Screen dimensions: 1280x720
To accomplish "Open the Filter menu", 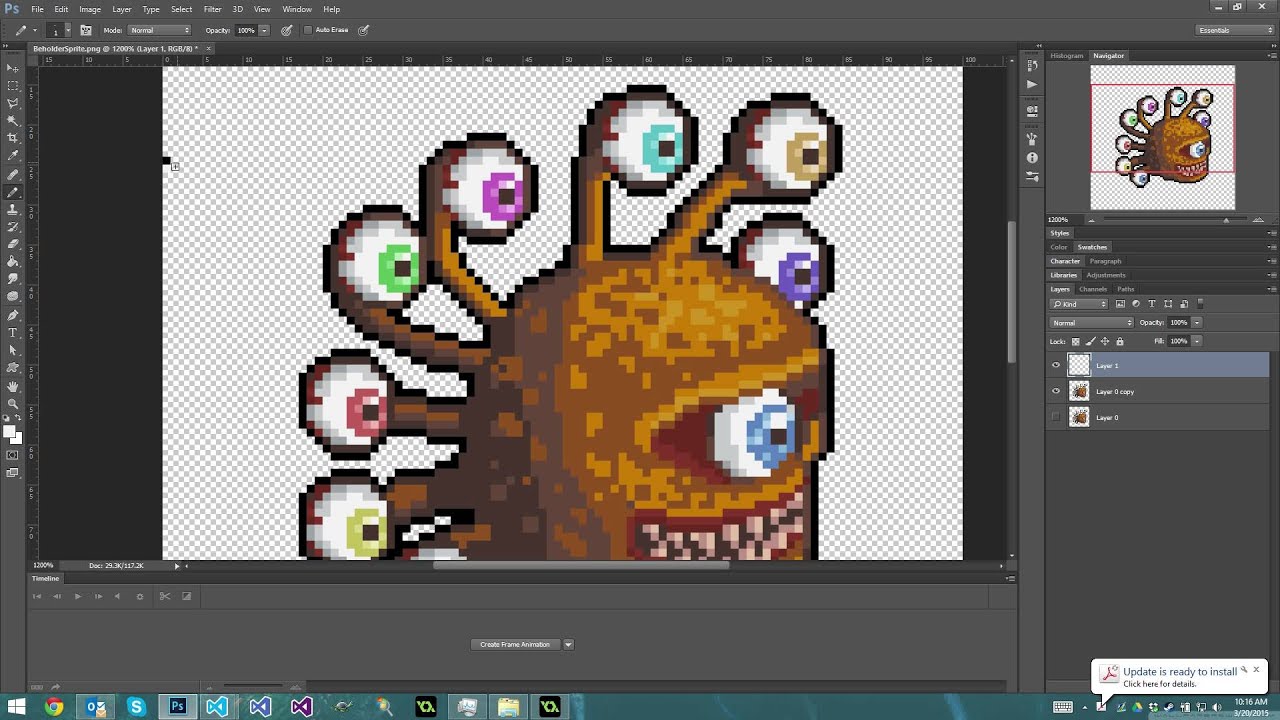I will click(212, 9).
